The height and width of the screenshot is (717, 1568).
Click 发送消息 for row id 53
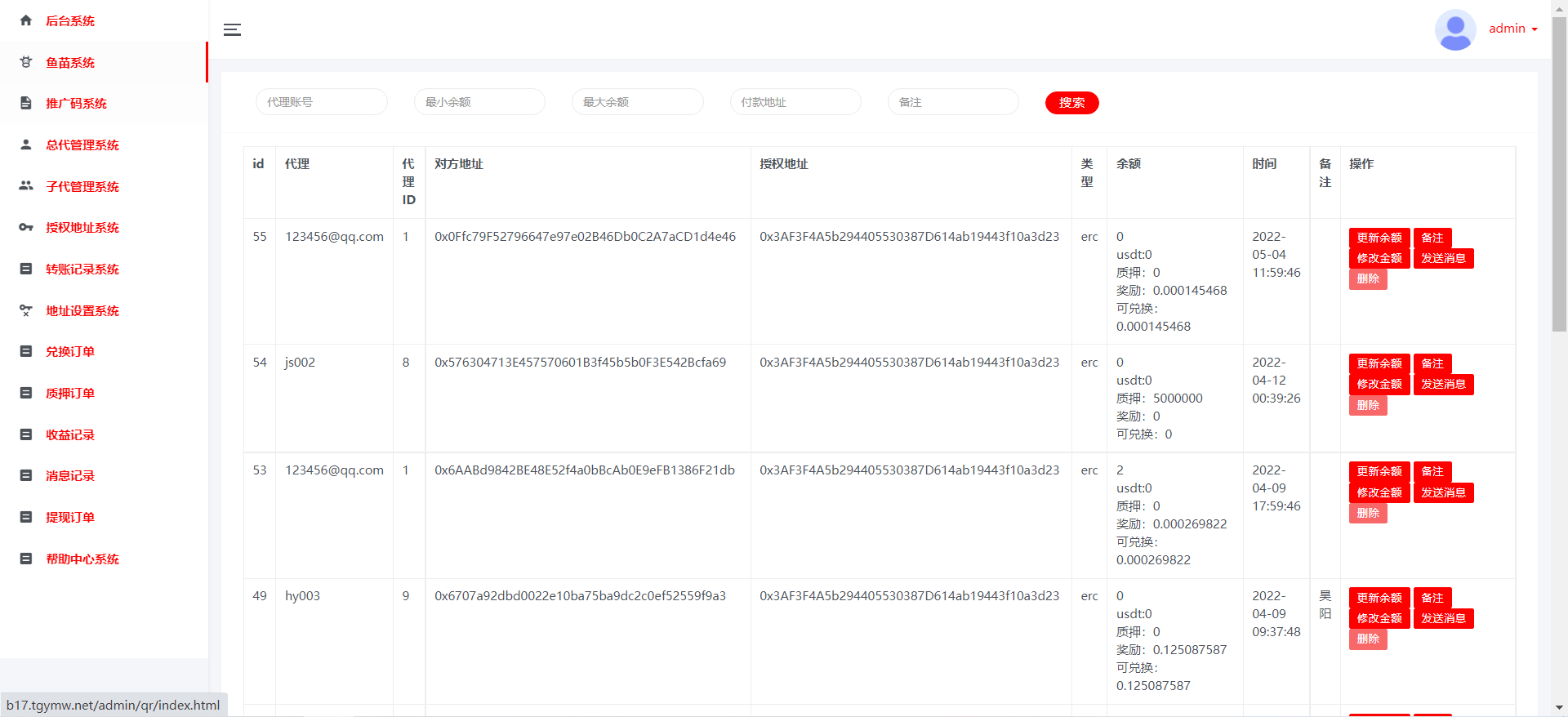tap(1443, 492)
